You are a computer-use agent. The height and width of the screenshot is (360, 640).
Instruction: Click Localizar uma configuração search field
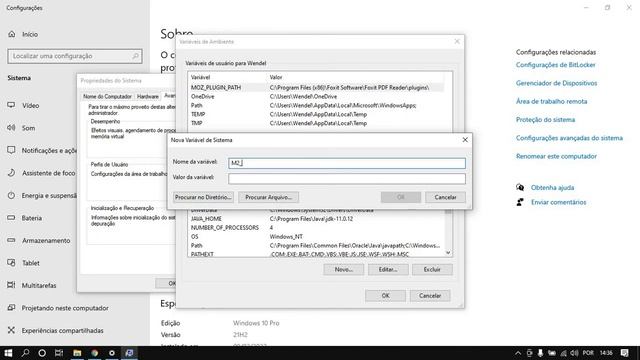pos(75,56)
